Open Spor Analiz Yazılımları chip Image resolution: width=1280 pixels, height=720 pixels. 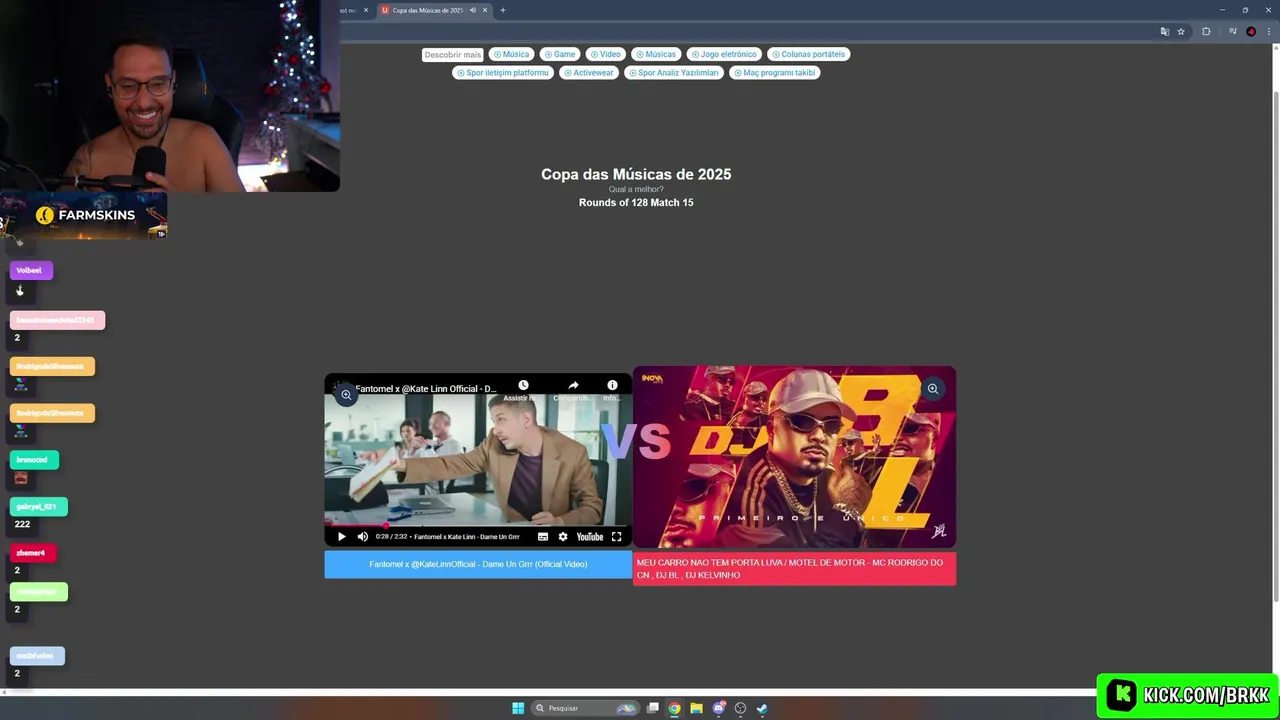coord(673,72)
